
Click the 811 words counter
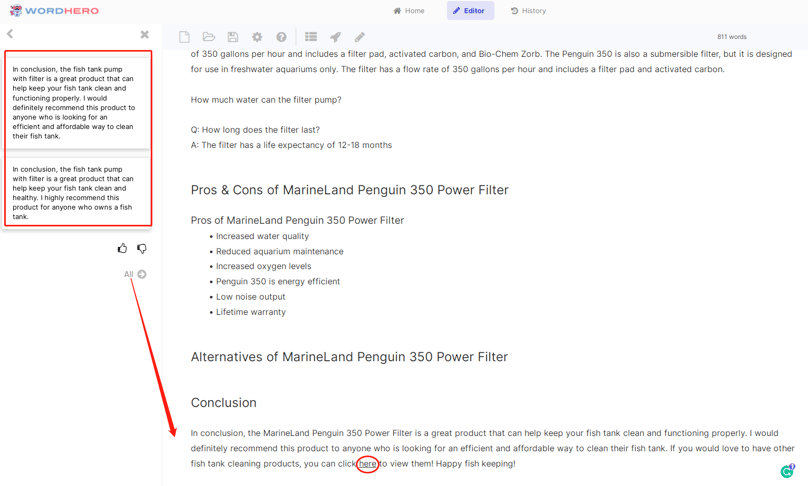coord(732,37)
